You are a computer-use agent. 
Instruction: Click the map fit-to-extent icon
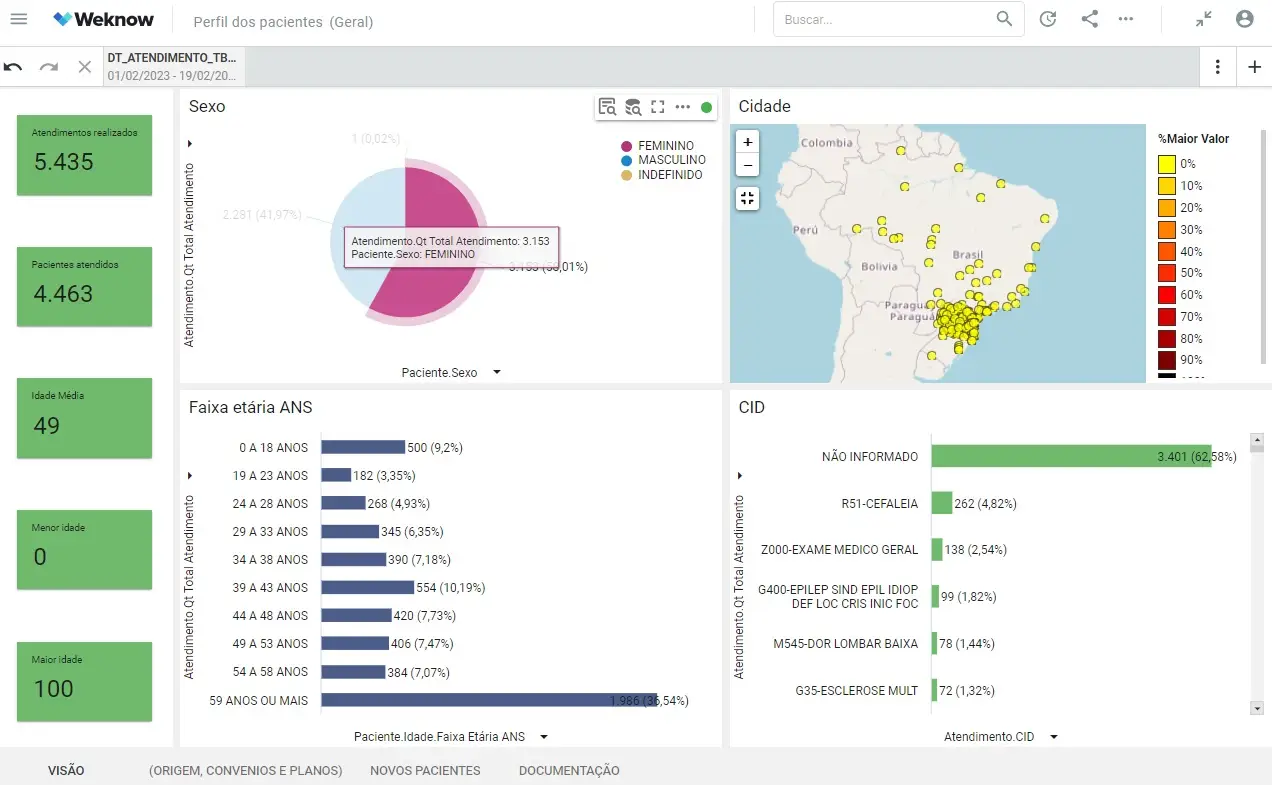(748, 198)
